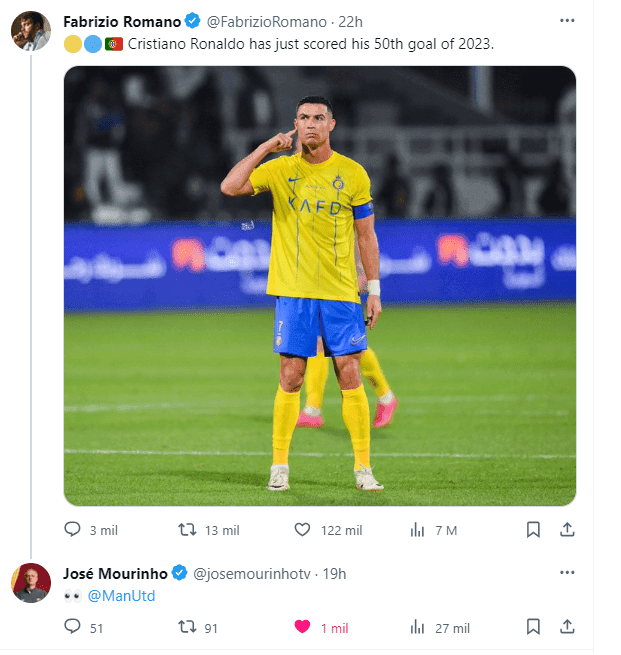This screenshot has width=621, height=655.
Task: Bookmark Fabrizio Romano's tweet
Action: (x=533, y=530)
